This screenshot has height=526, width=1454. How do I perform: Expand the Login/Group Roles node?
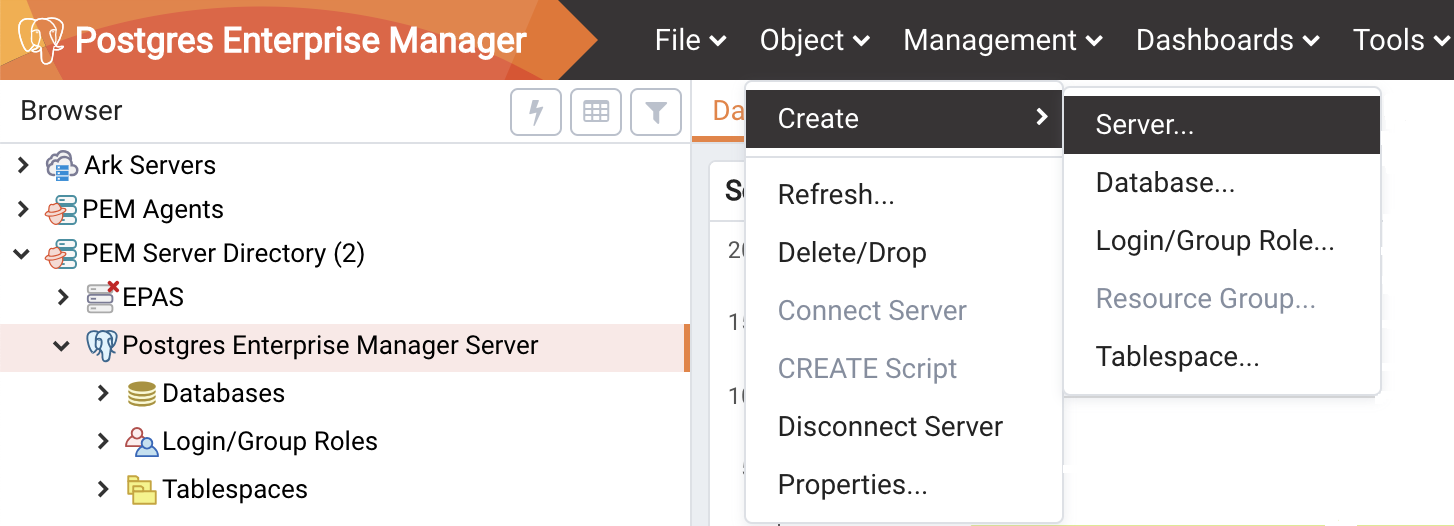103,441
